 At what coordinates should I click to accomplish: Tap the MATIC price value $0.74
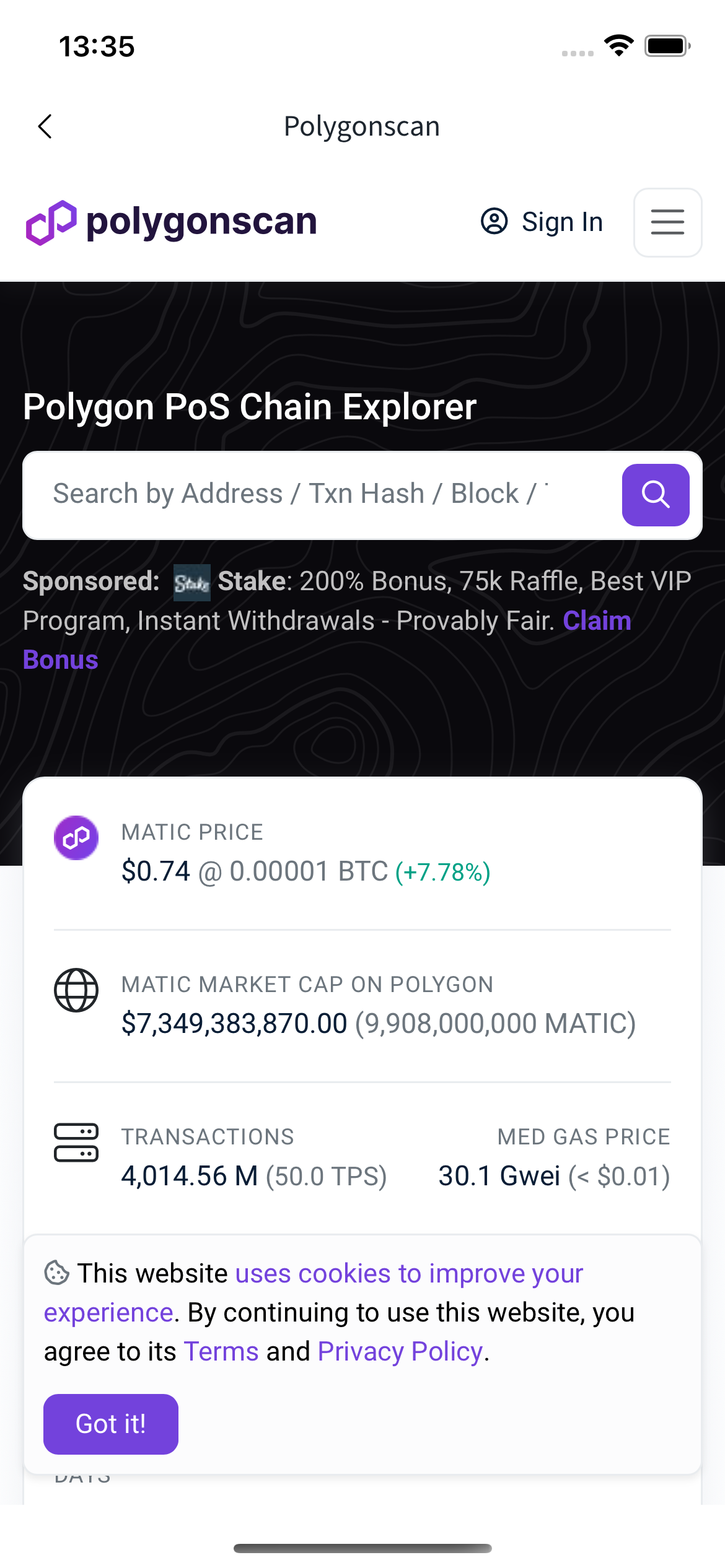coord(156,871)
